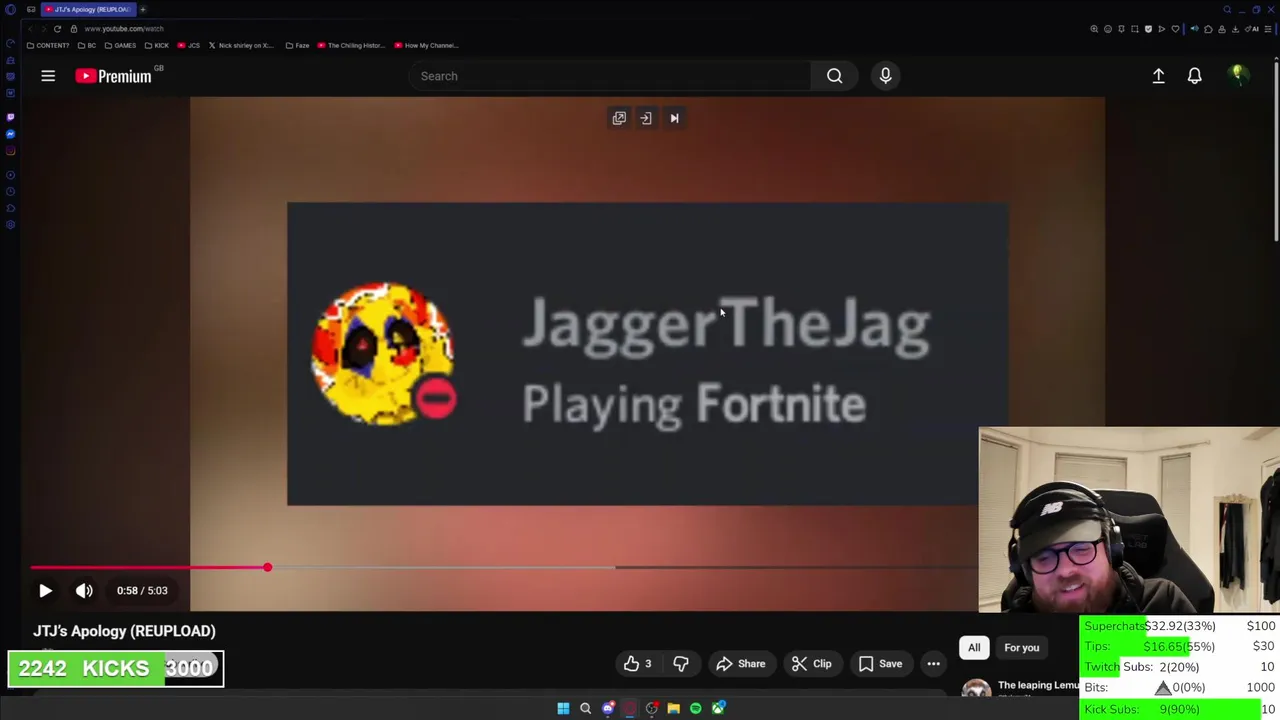Open the browser AI assistant icon
1280x720 pixels.
click(1251, 29)
